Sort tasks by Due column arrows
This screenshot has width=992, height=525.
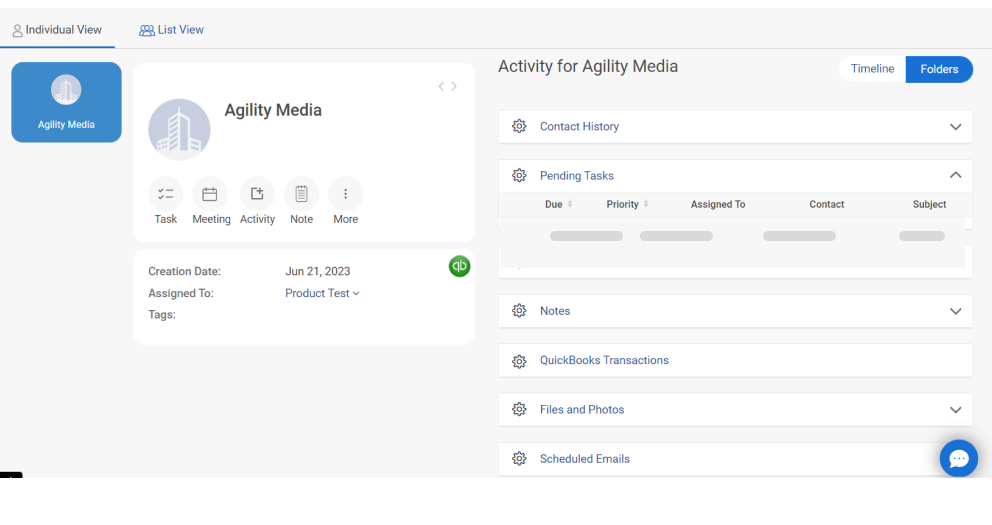[x=570, y=204]
